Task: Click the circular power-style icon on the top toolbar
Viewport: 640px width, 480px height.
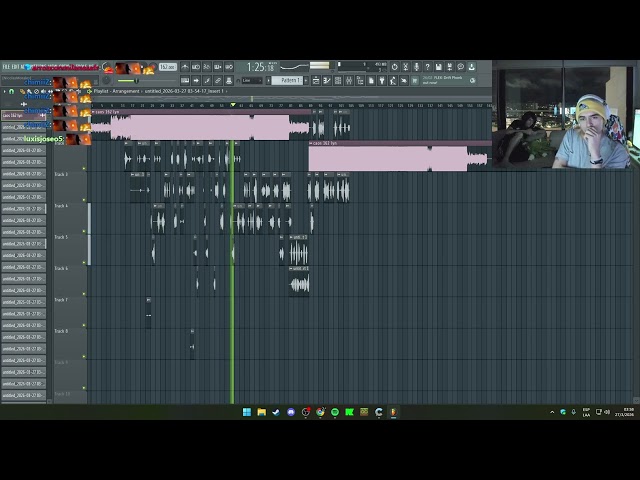Action: tap(395, 67)
